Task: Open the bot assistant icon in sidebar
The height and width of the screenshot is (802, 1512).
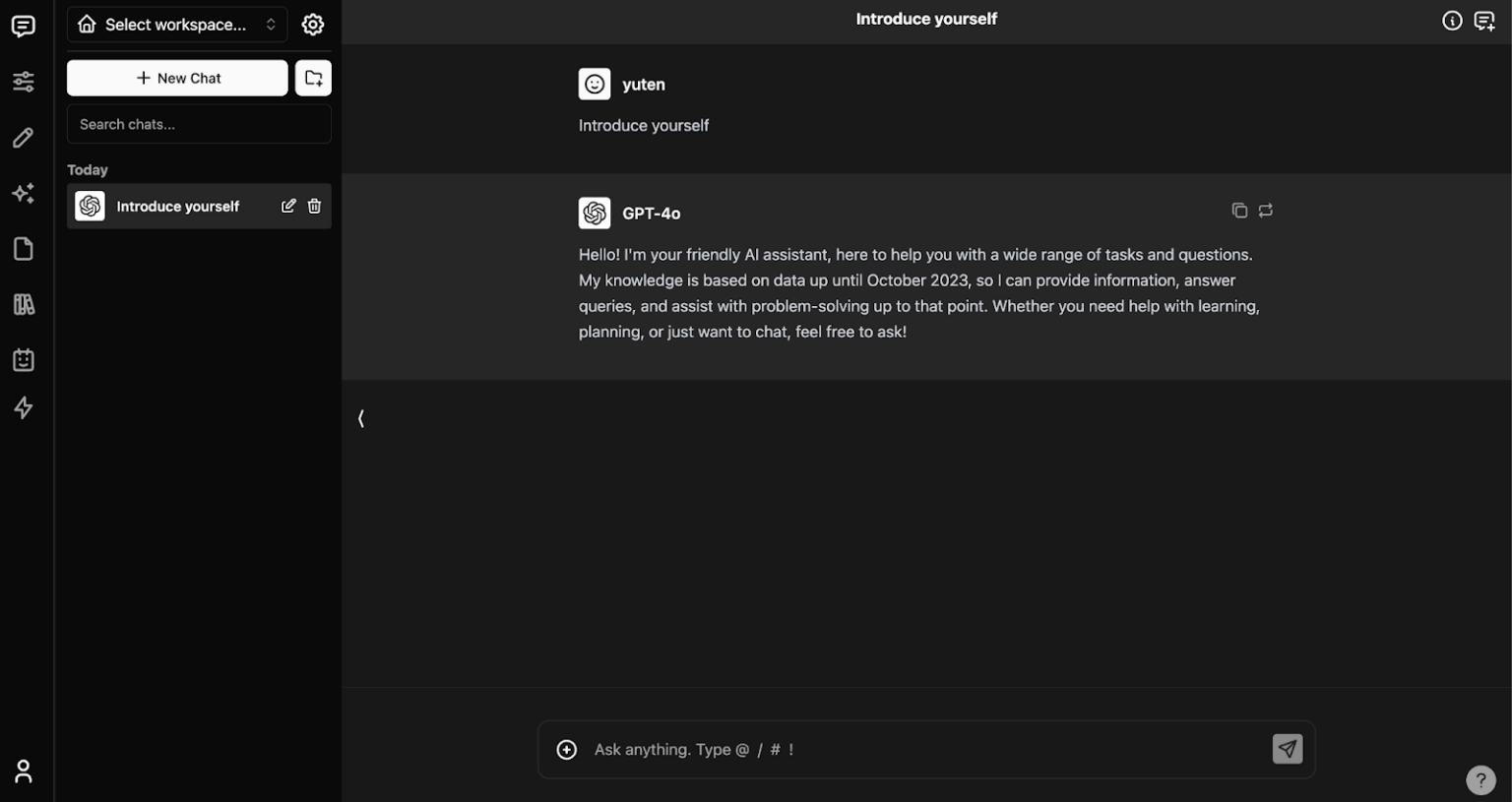Action: pos(23,360)
